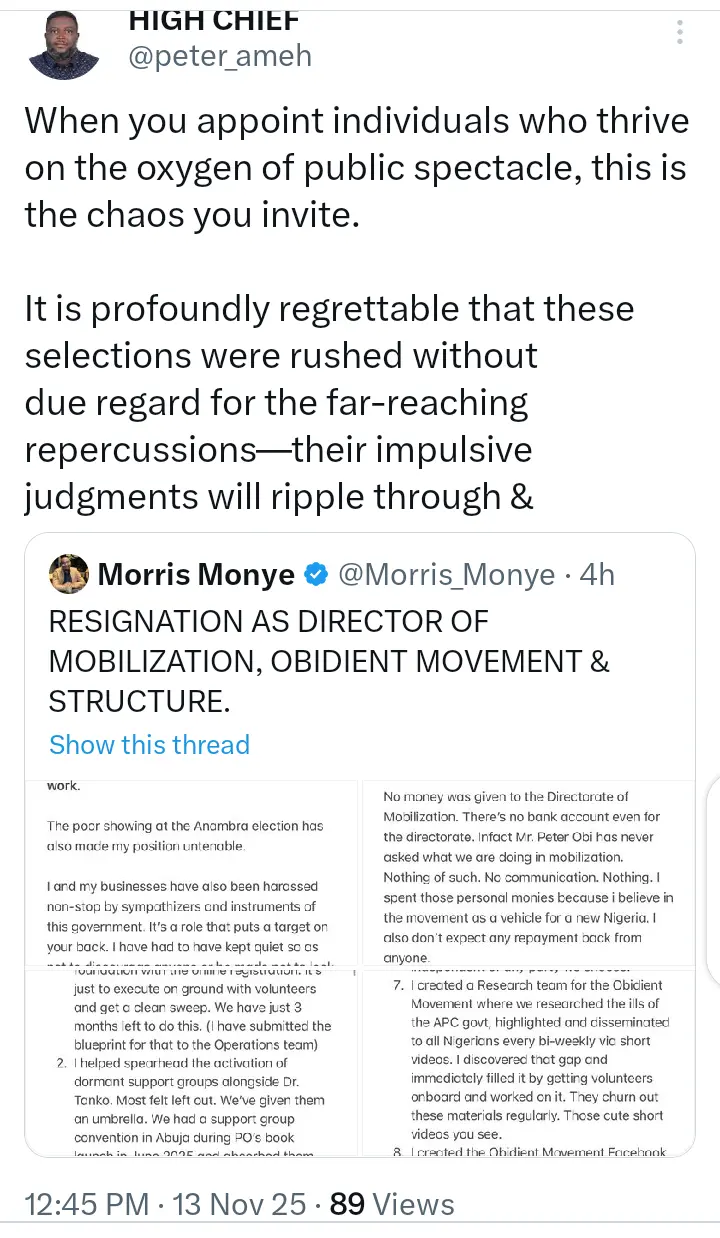Tap the HIGH CHIEF display name
The image size is (720, 1238).
coord(214,19)
